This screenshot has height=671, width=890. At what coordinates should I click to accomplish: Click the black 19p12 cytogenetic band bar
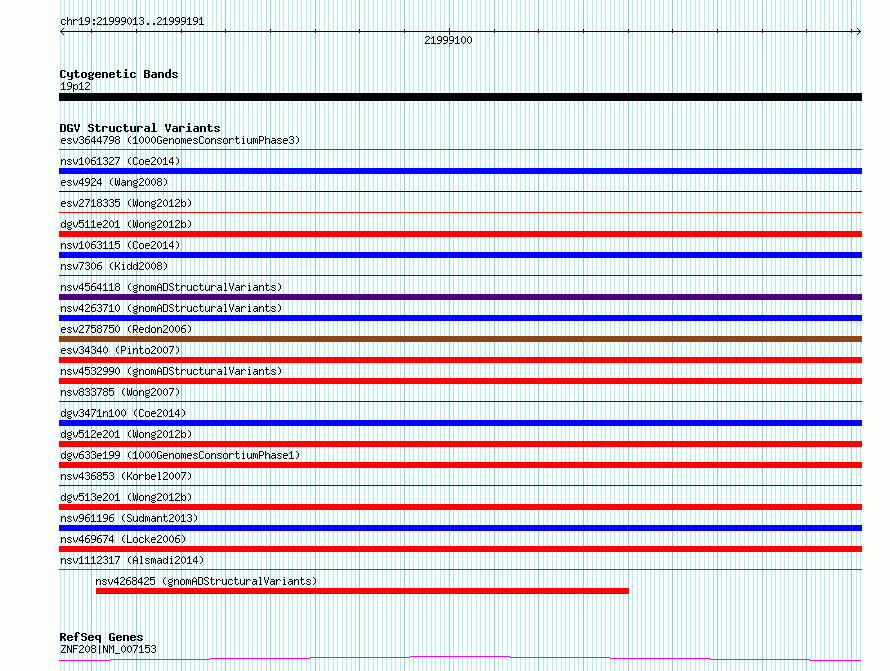point(460,97)
